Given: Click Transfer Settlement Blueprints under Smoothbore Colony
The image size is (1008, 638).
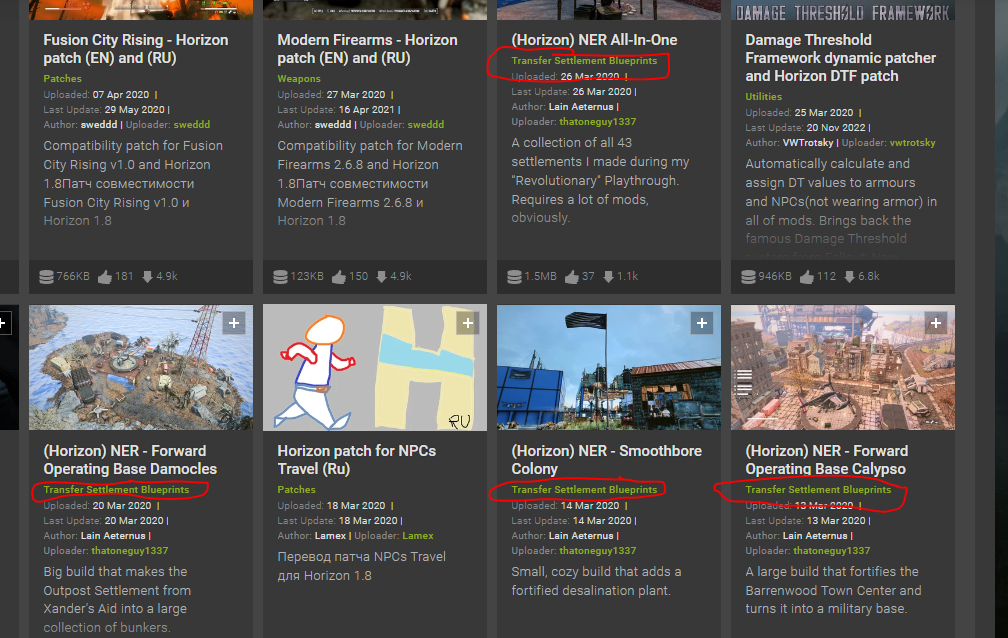Looking at the screenshot, I should point(584,490).
